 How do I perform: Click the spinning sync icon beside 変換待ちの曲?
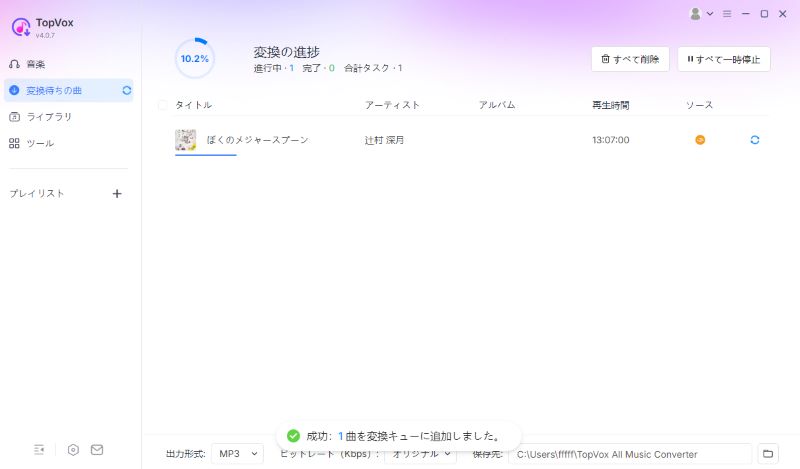pos(127,90)
